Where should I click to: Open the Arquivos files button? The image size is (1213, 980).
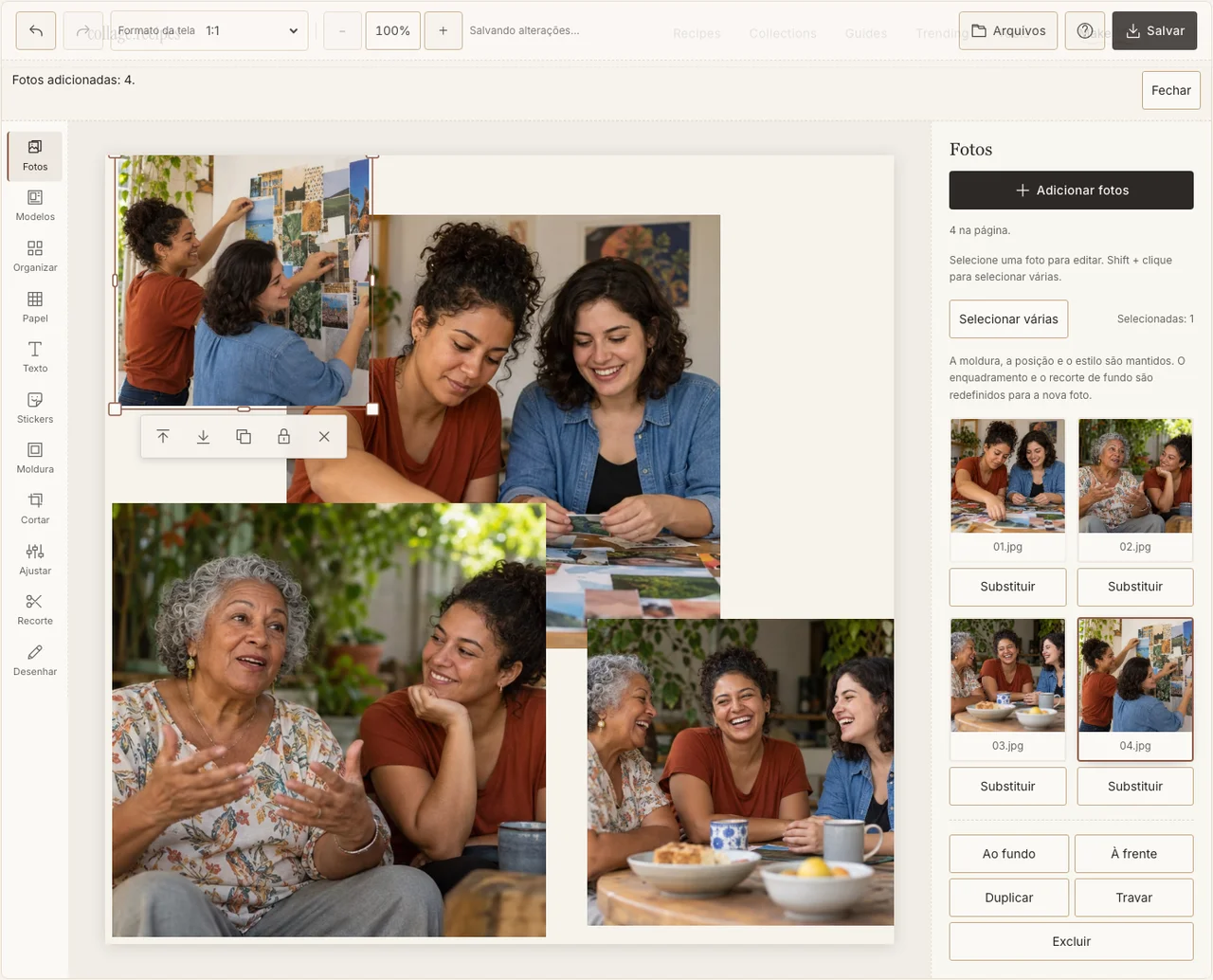pyautogui.click(x=1008, y=30)
